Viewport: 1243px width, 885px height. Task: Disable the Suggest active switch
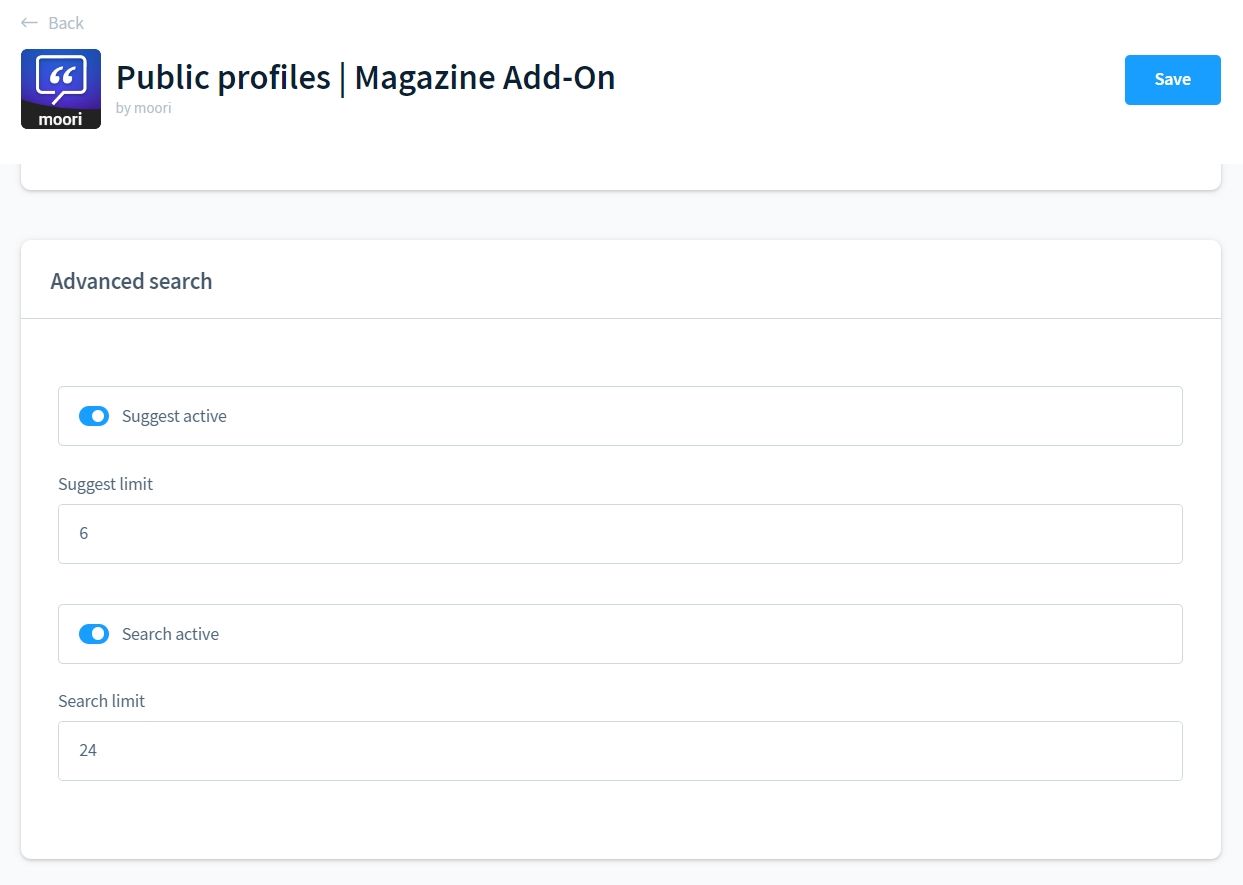click(x=94, y=416)
